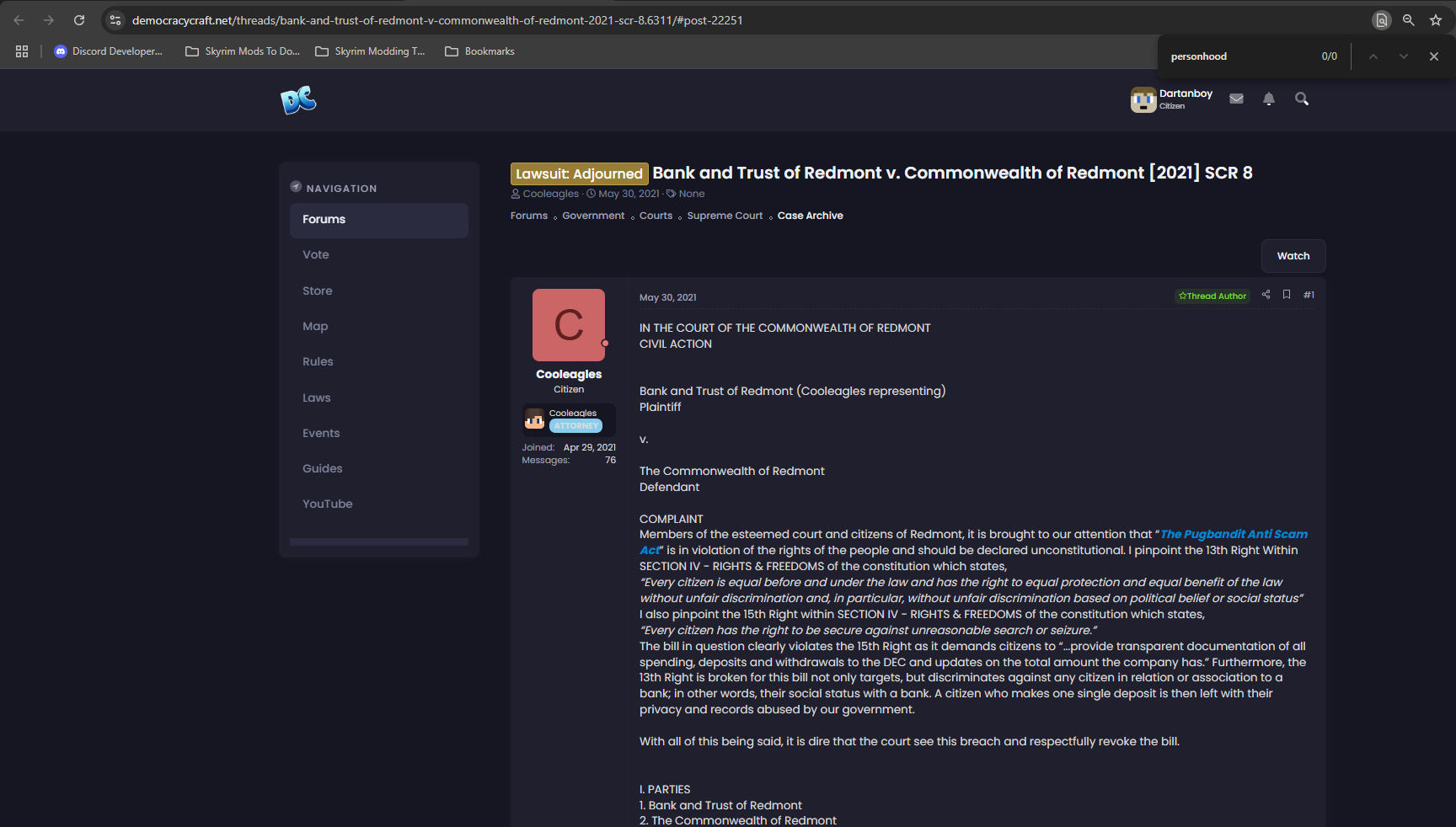Image resolution: width=1456 pixels, height=827 pixels.
Task: Open the inbox envelope icon
Action: click(1236, 99)
